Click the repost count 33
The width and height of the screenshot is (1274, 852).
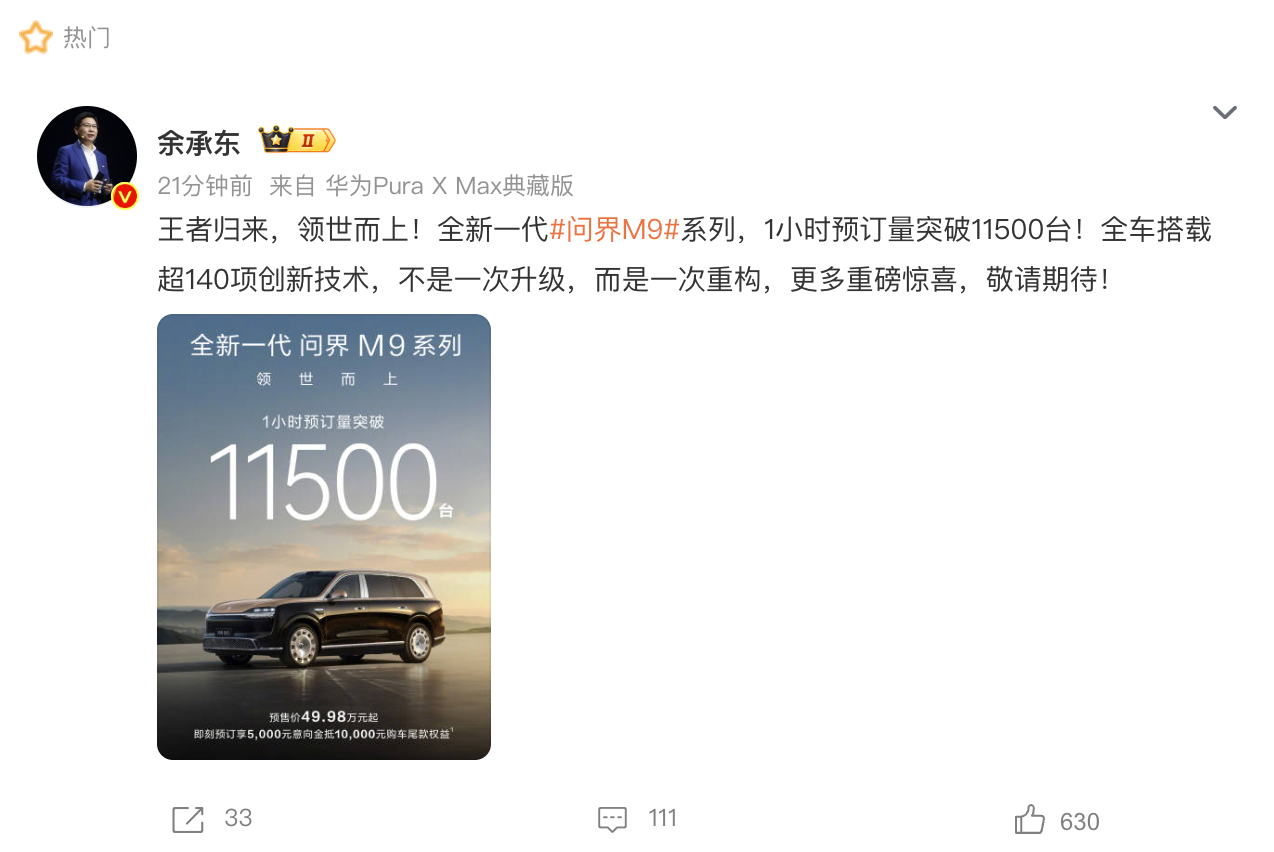point(238,818)
